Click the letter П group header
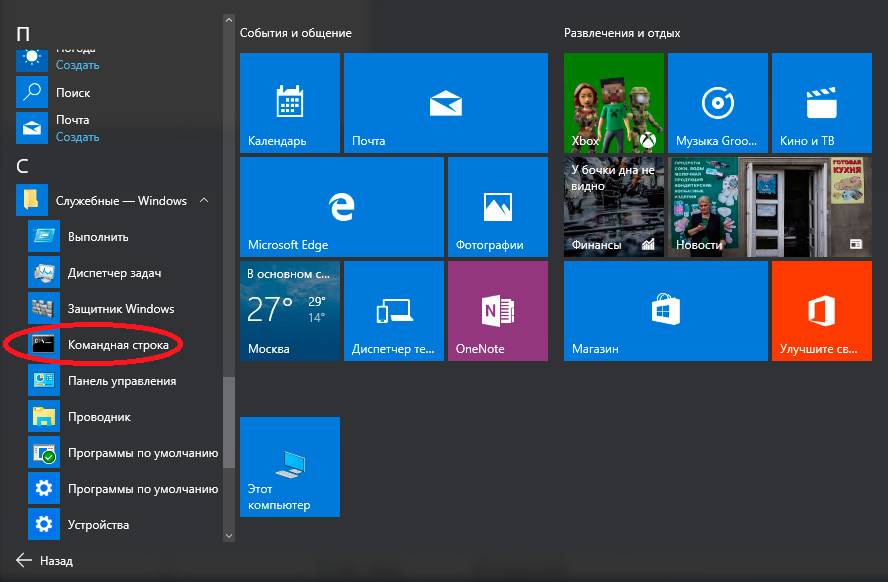888x582 pixels. click(23, 33)
